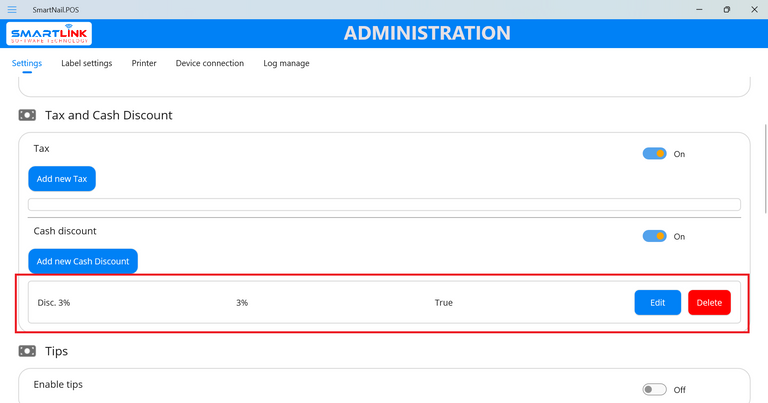Open the hamburger menu in title bar
The height and width of the screenshot is (403, 768).
12,9
